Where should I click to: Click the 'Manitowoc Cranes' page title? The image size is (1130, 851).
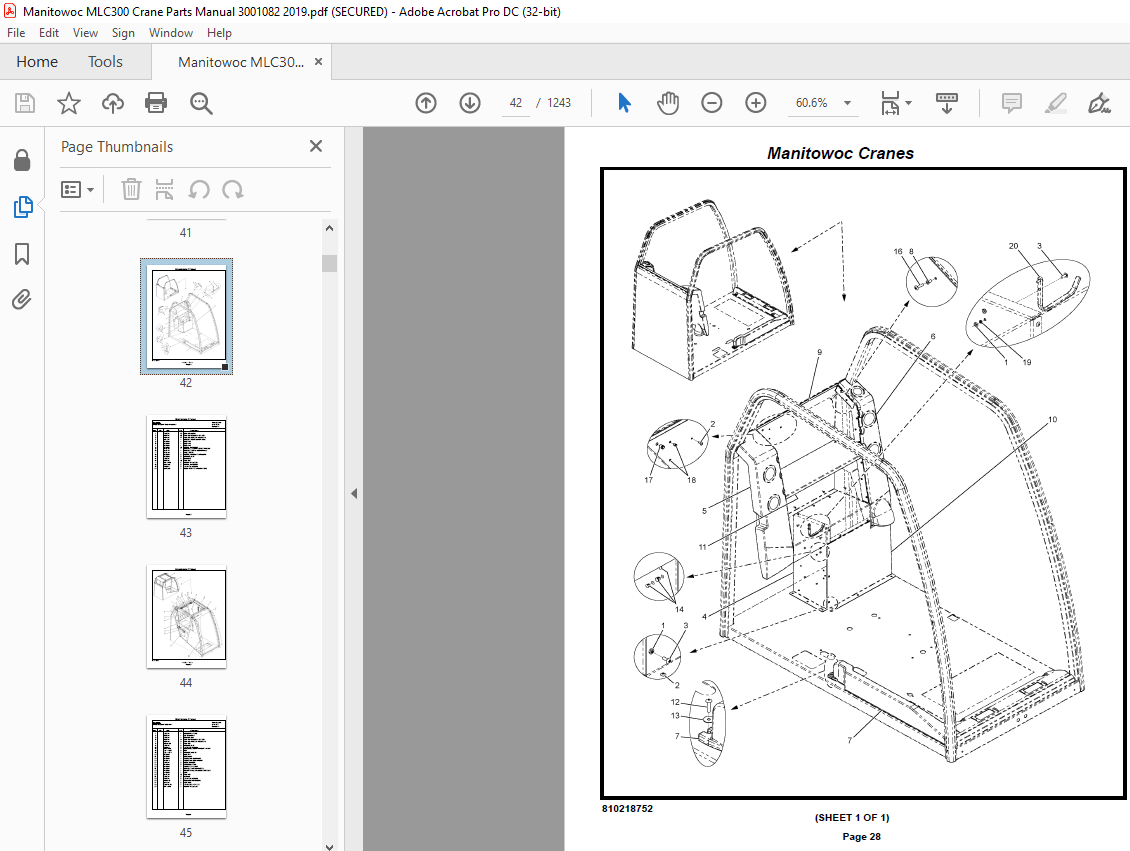pyautogui.click(x=840, y=153)
